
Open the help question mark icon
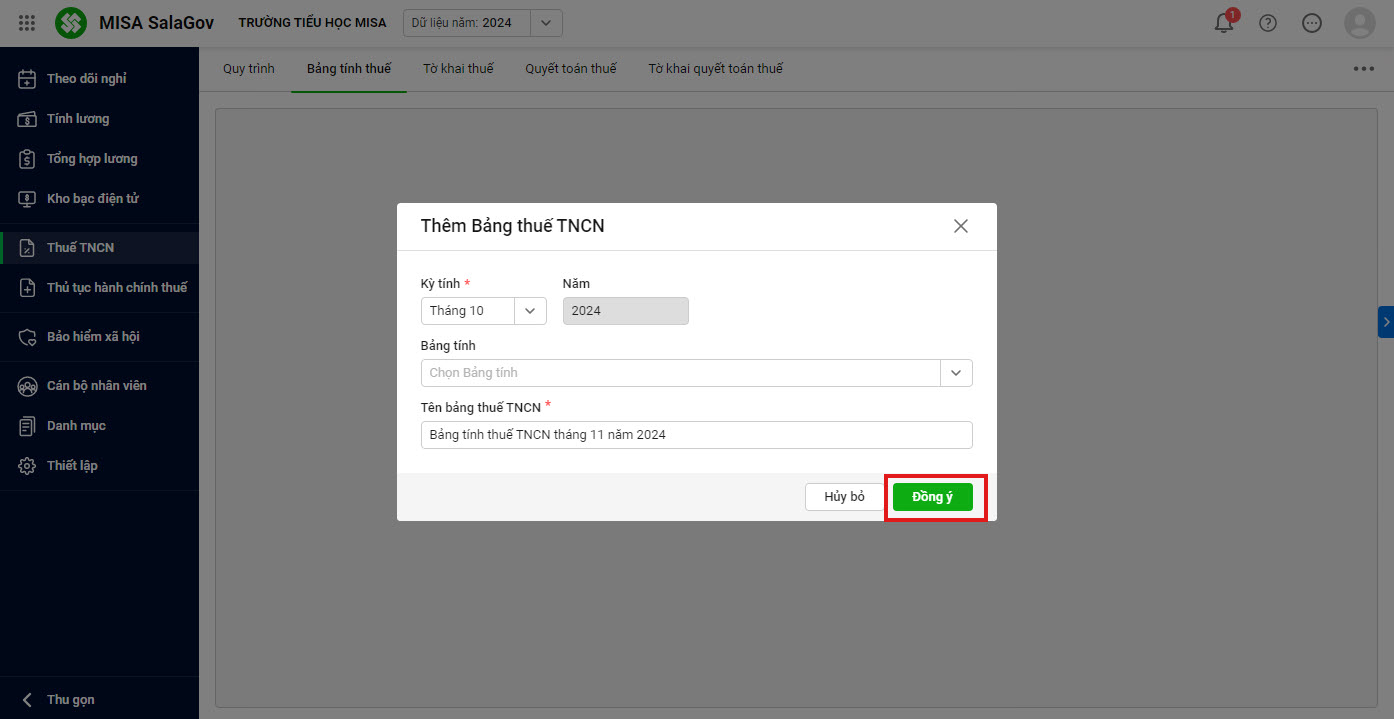click(1268, 23)
